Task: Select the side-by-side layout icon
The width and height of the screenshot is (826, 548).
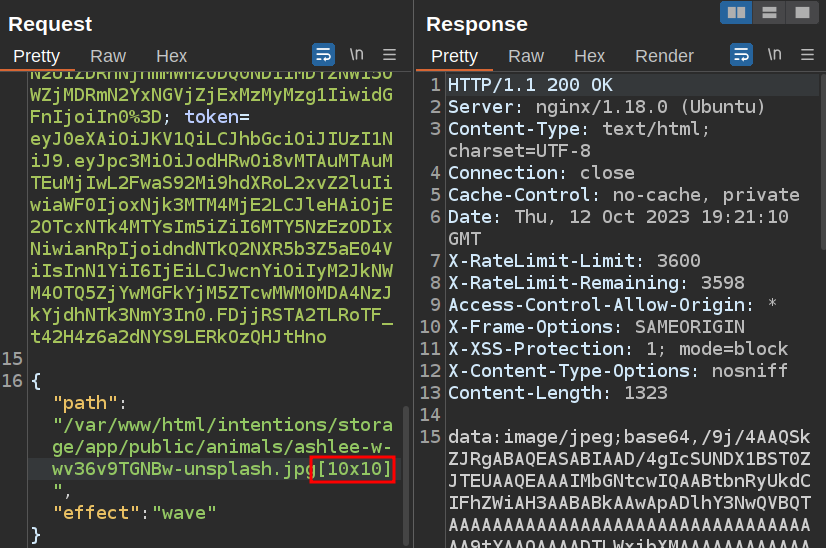Action: 737,12
